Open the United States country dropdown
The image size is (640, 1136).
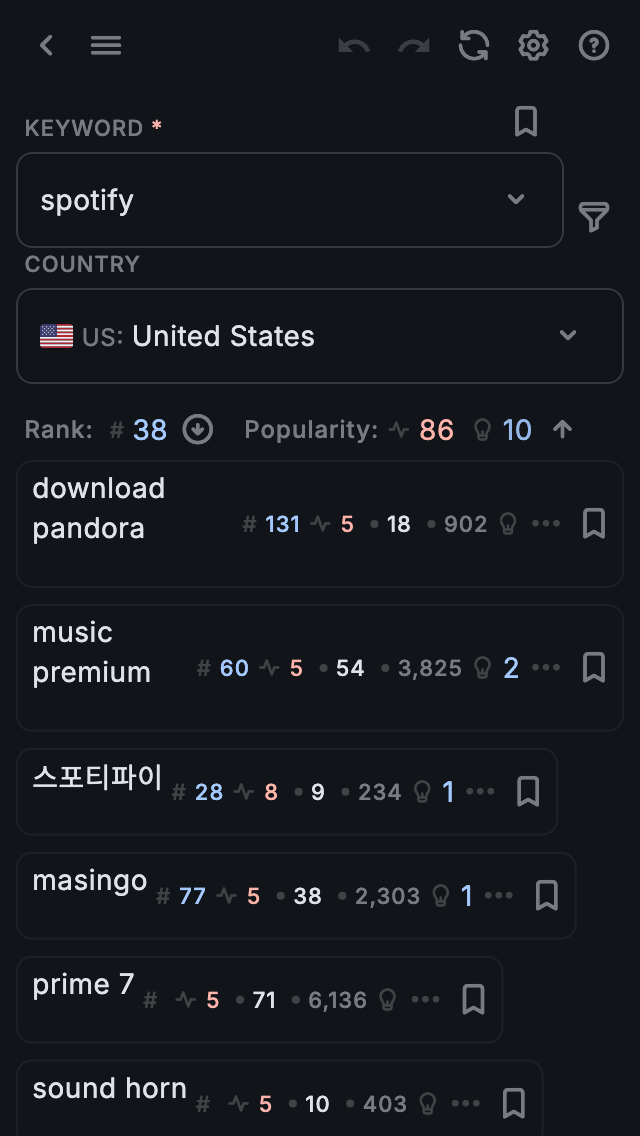point(568,335)
